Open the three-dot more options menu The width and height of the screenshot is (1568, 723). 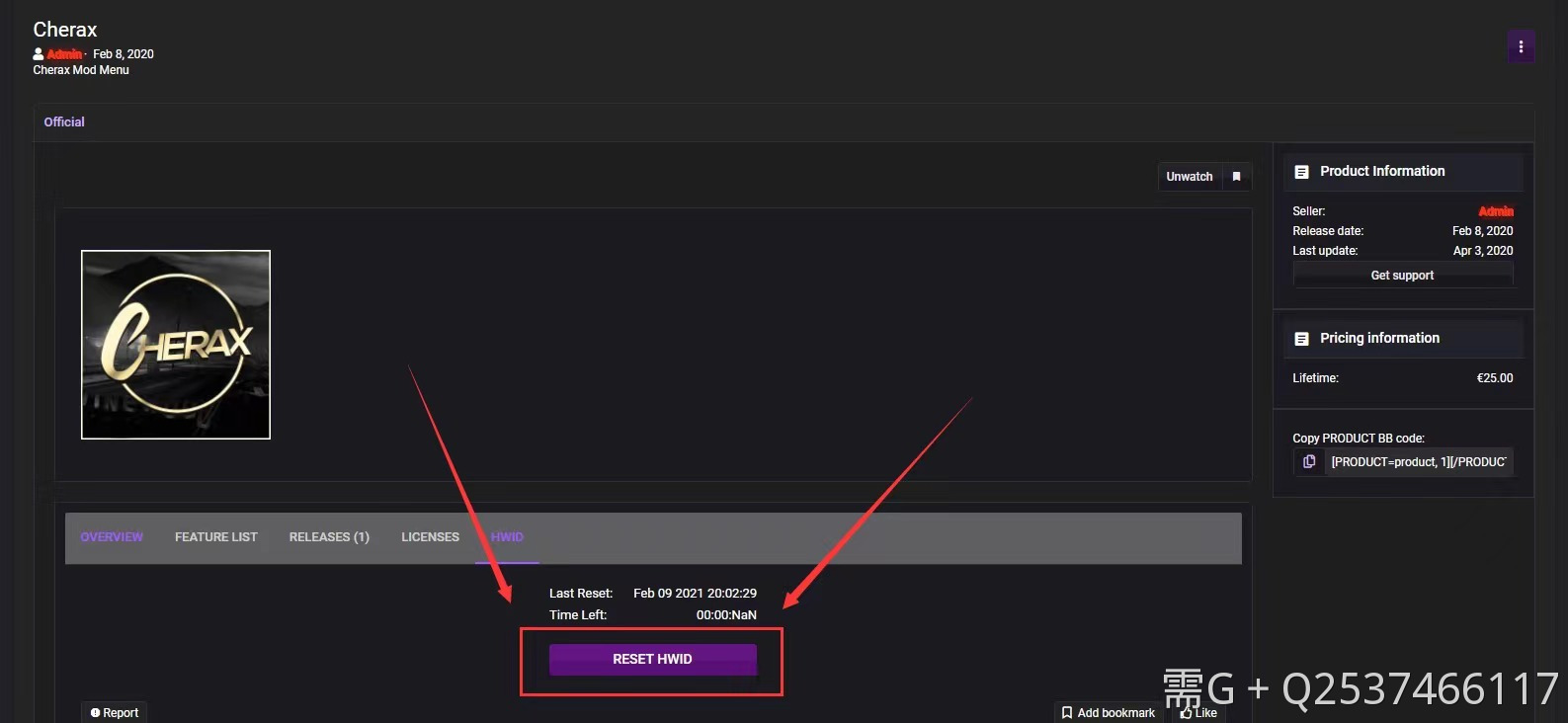click(x=1521, y=46)
